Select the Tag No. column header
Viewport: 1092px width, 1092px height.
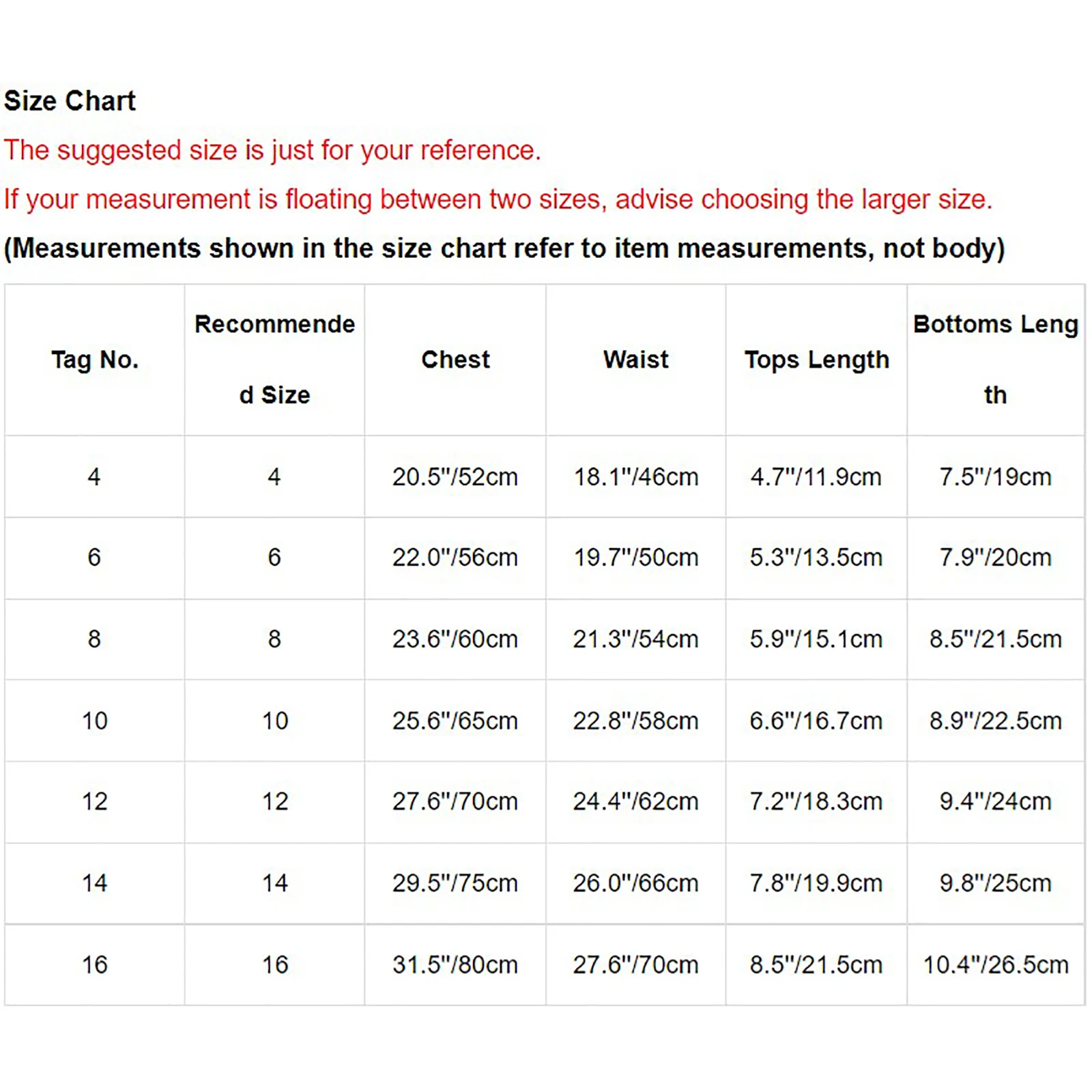[95, 360]
